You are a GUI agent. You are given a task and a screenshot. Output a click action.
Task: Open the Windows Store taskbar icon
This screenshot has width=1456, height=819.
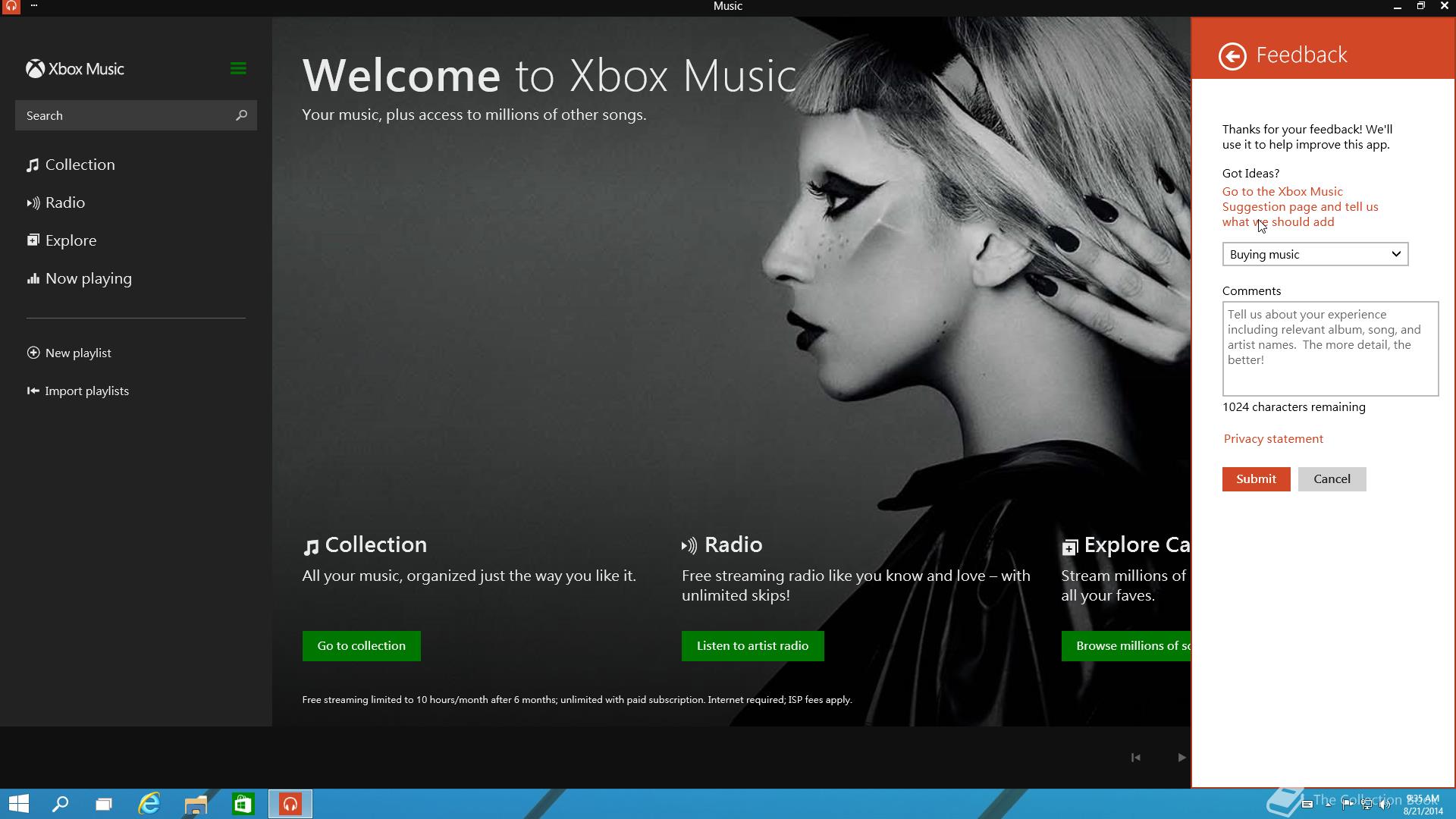pos(243,804)
